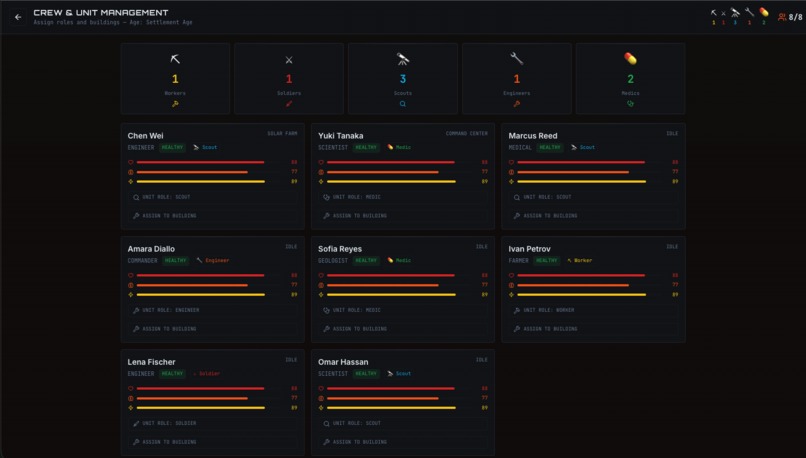The width and height of the screenshot is (806, 458).
Task: Click Marcus Reed's yellow energy bar
Action: pyautogui.click(x=581, y=181)
